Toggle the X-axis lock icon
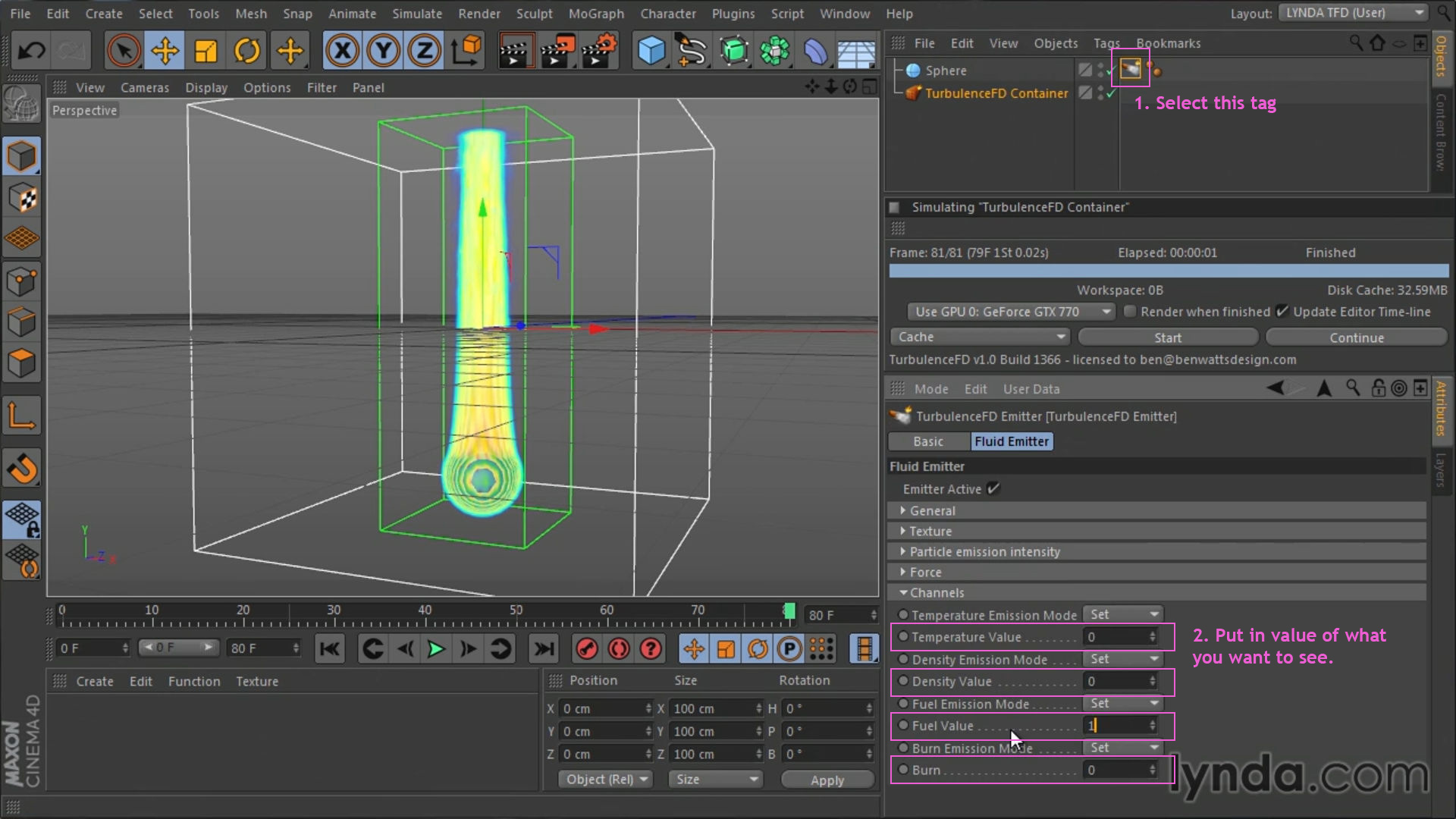The image size is (1456, 819). [343, 51]
